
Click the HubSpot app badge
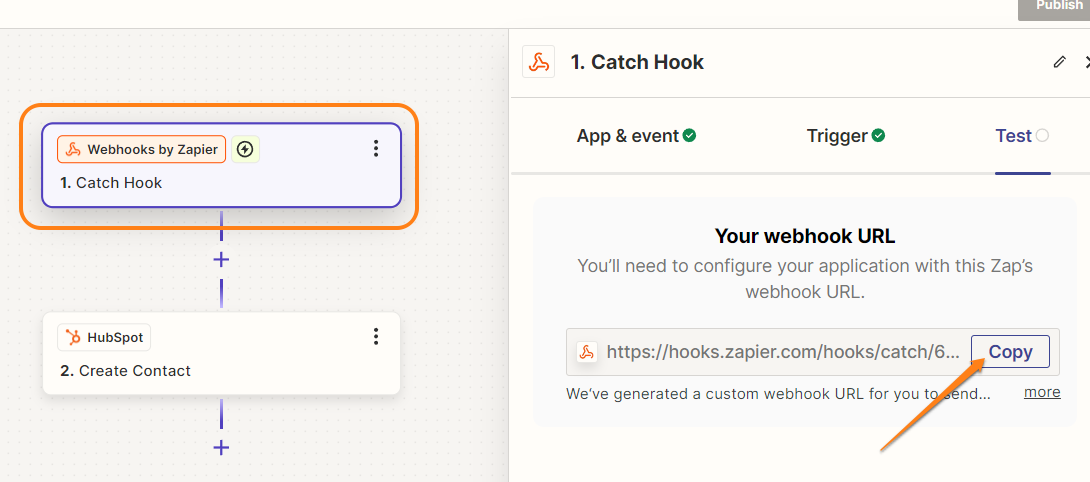click(x=104, y=338)
